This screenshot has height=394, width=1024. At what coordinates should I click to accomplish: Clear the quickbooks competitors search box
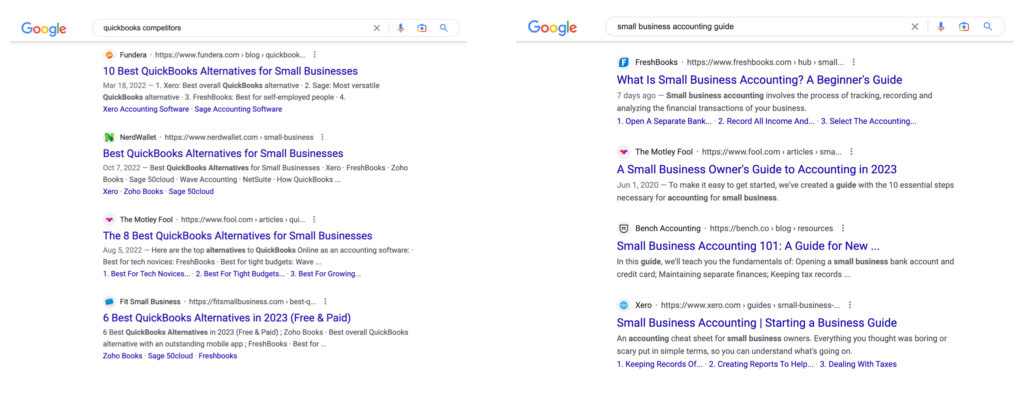376,28
